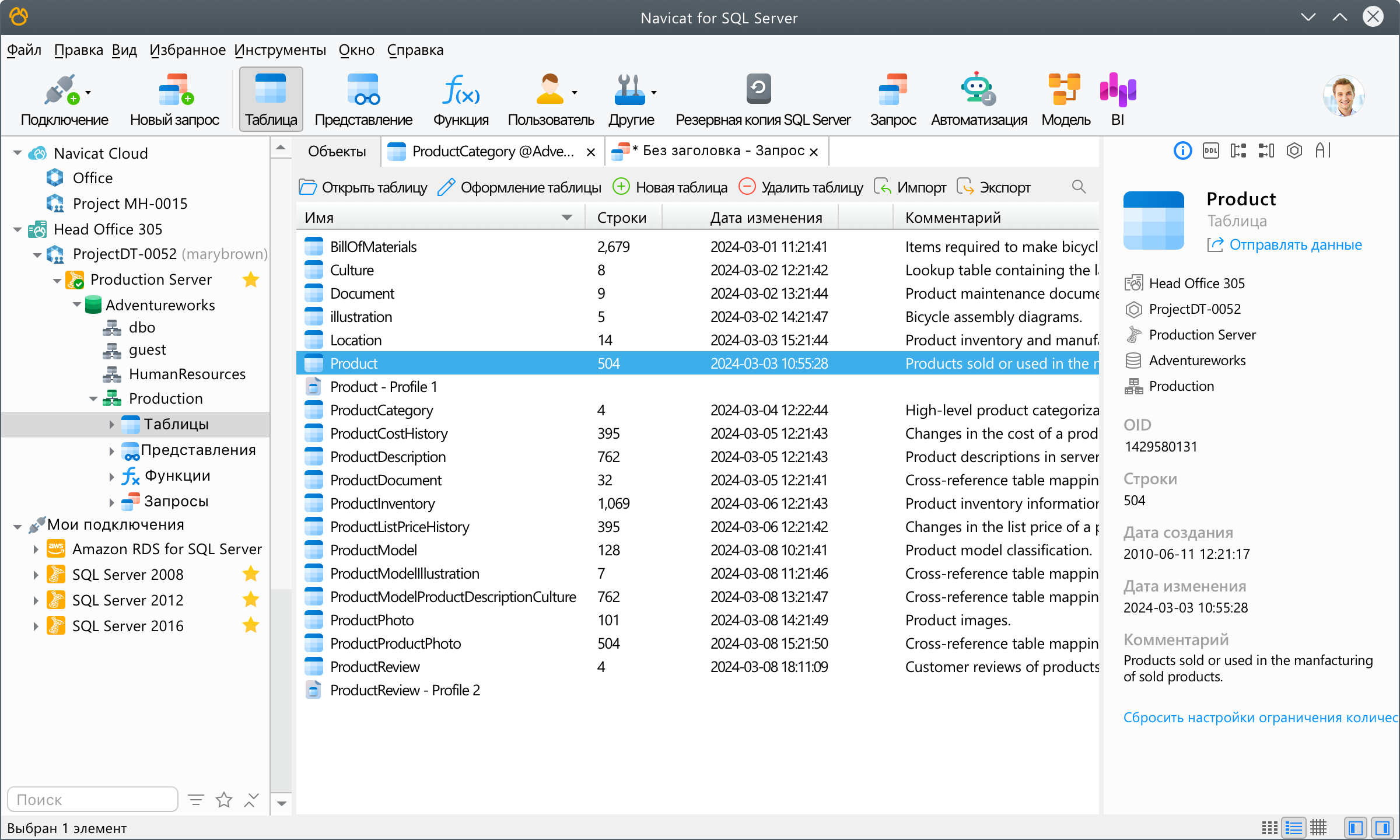1400x840 pixels.
Task: Select the Table toolbar icon
Action: click(x=271, y=99)
